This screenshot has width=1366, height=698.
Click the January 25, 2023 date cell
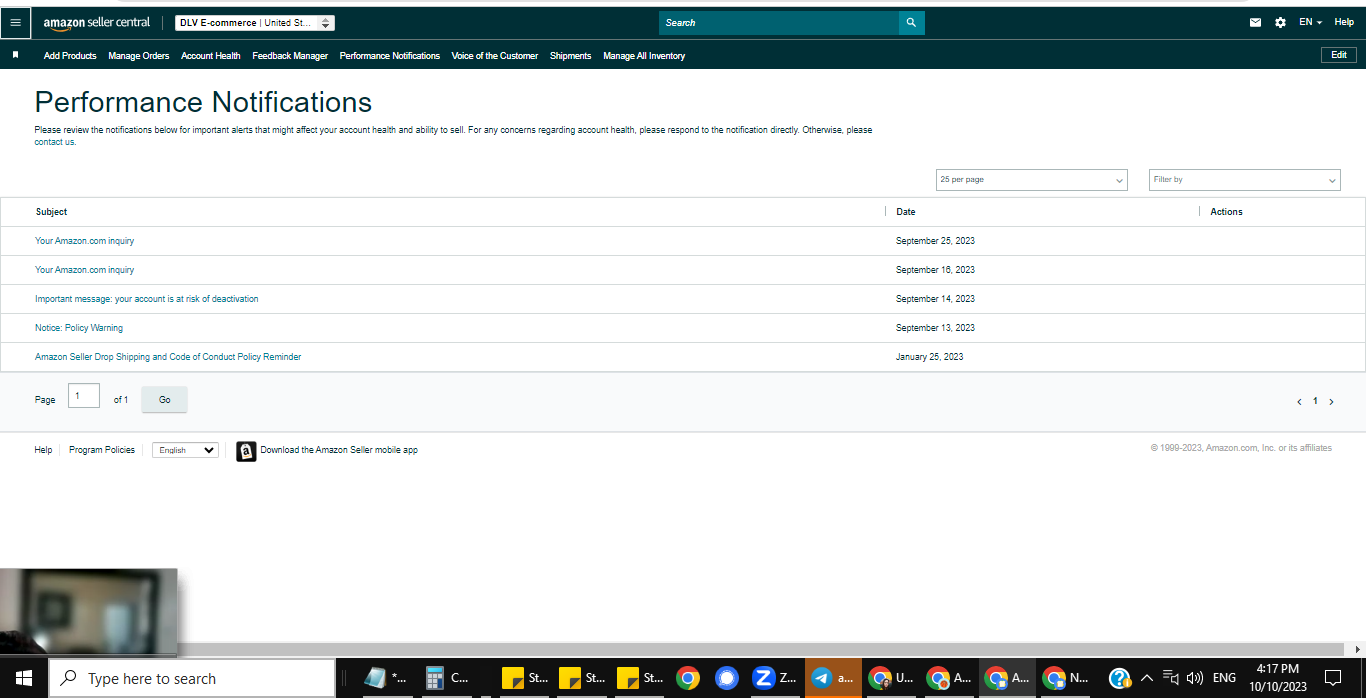930,357
